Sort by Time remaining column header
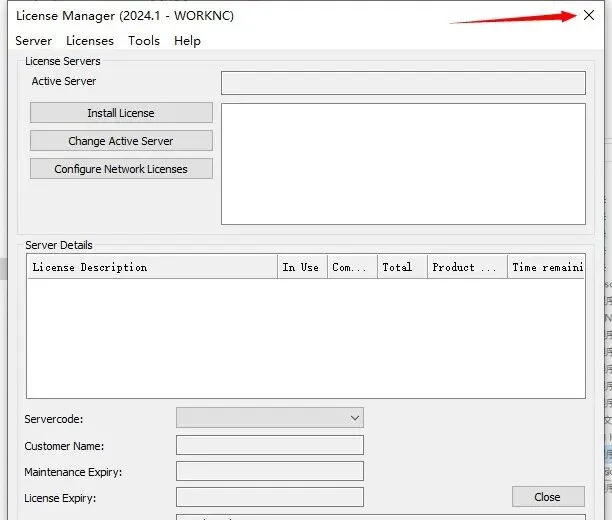Viewport: 612px width, 520px height. coord(546,267)
